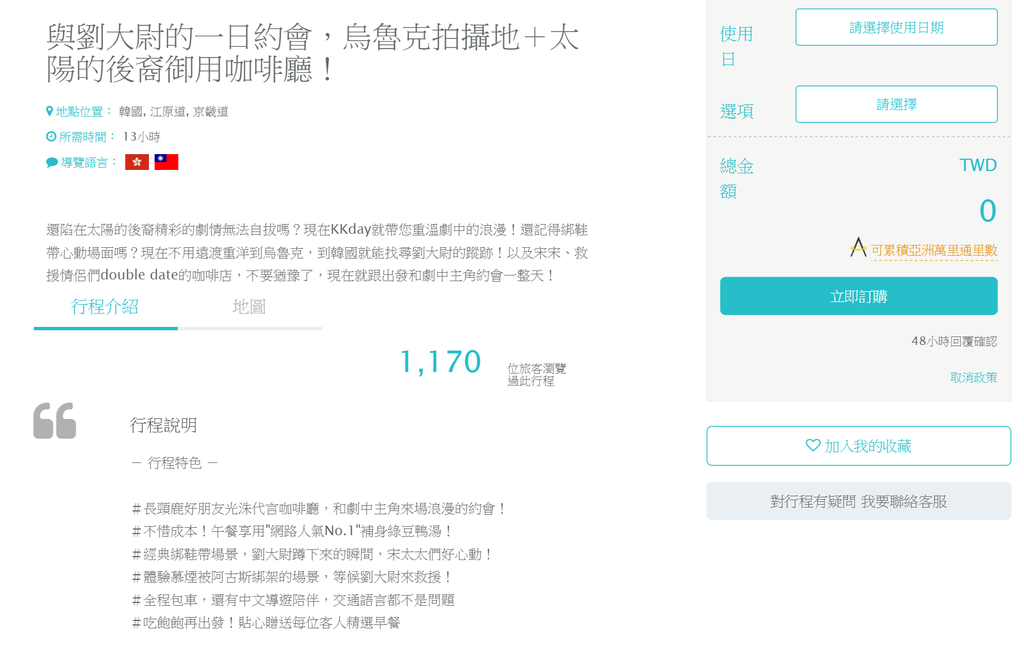Click the clock icon beside 所需時間
The image size is (1024, 669).
point(51,137)
